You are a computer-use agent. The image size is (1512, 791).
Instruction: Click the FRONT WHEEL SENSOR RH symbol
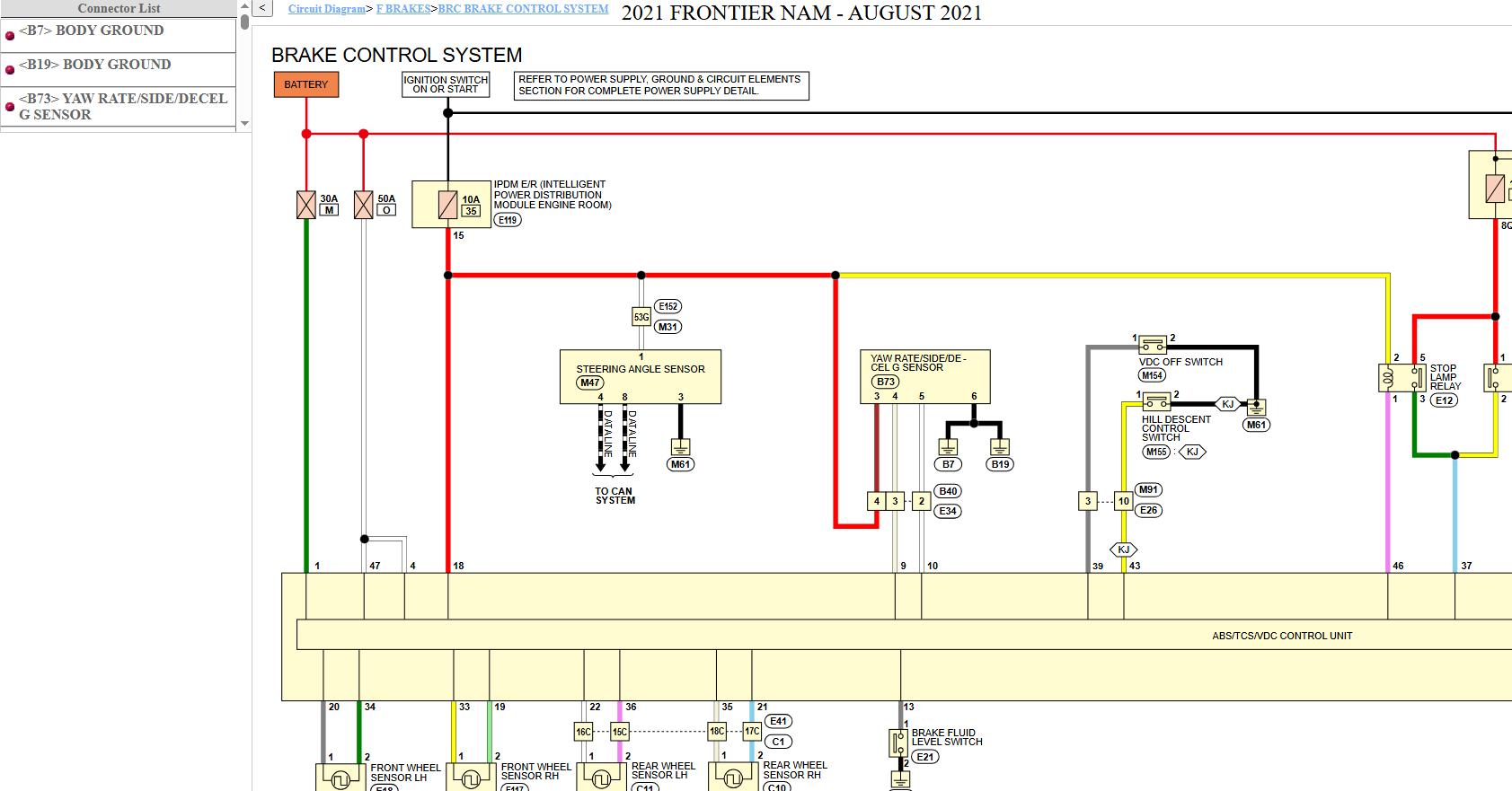coord(471,778)
